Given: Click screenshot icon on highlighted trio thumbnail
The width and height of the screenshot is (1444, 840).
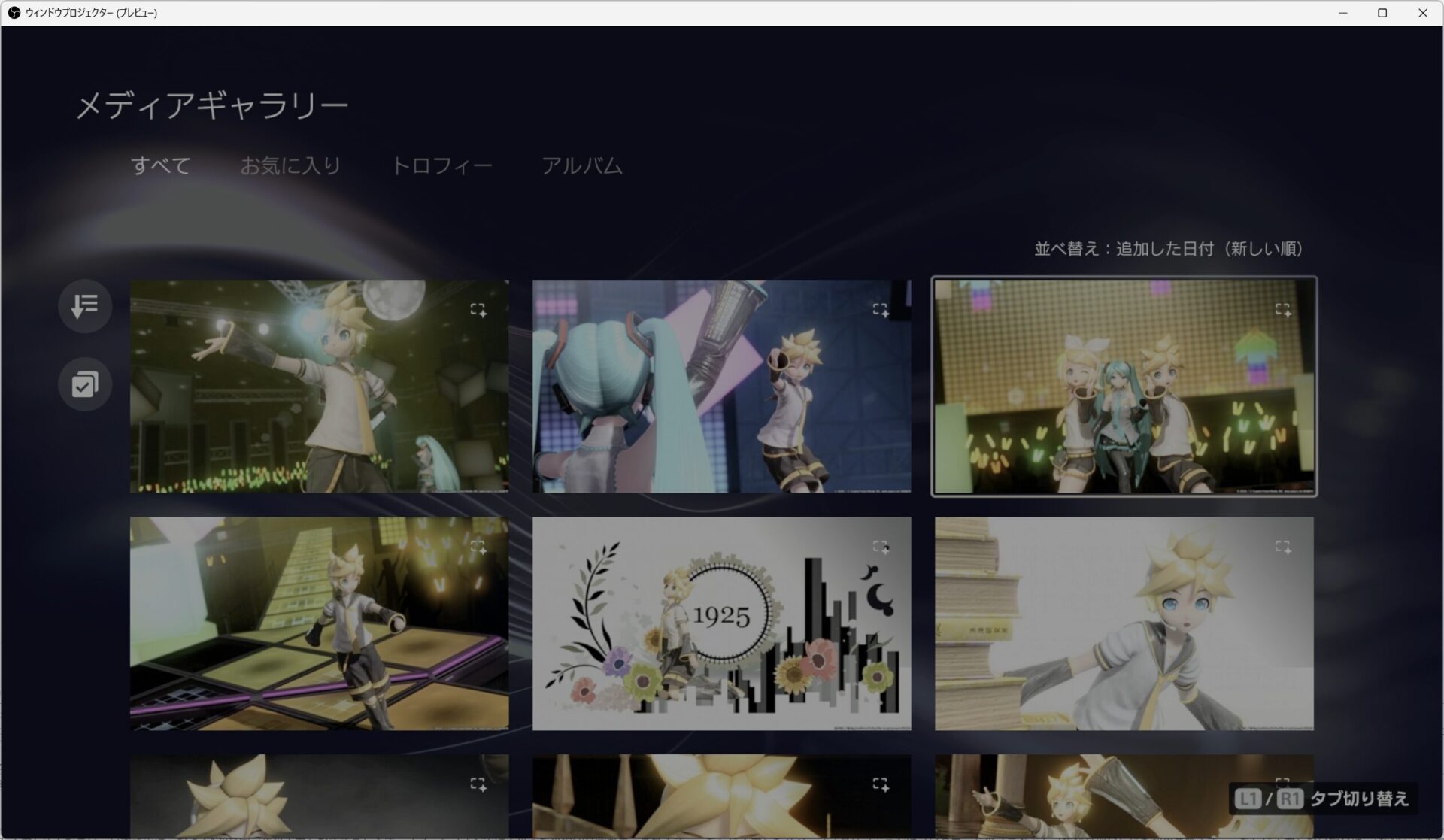Looking at the screenshot, I should pyautogui.click(x=1283, y=310).
